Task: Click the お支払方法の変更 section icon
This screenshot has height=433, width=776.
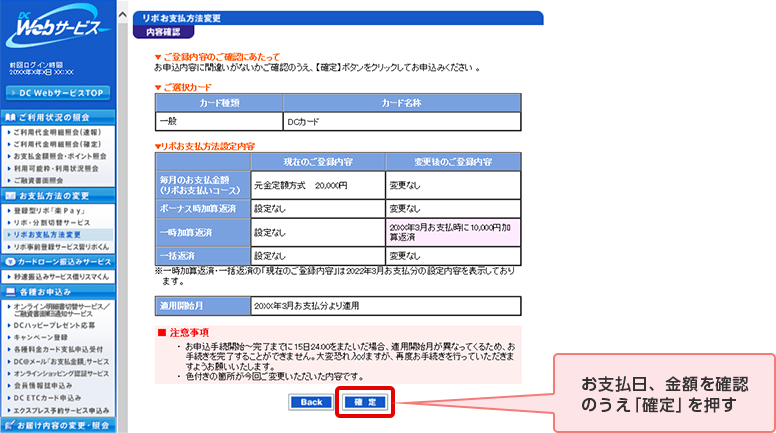Action: 9,195
